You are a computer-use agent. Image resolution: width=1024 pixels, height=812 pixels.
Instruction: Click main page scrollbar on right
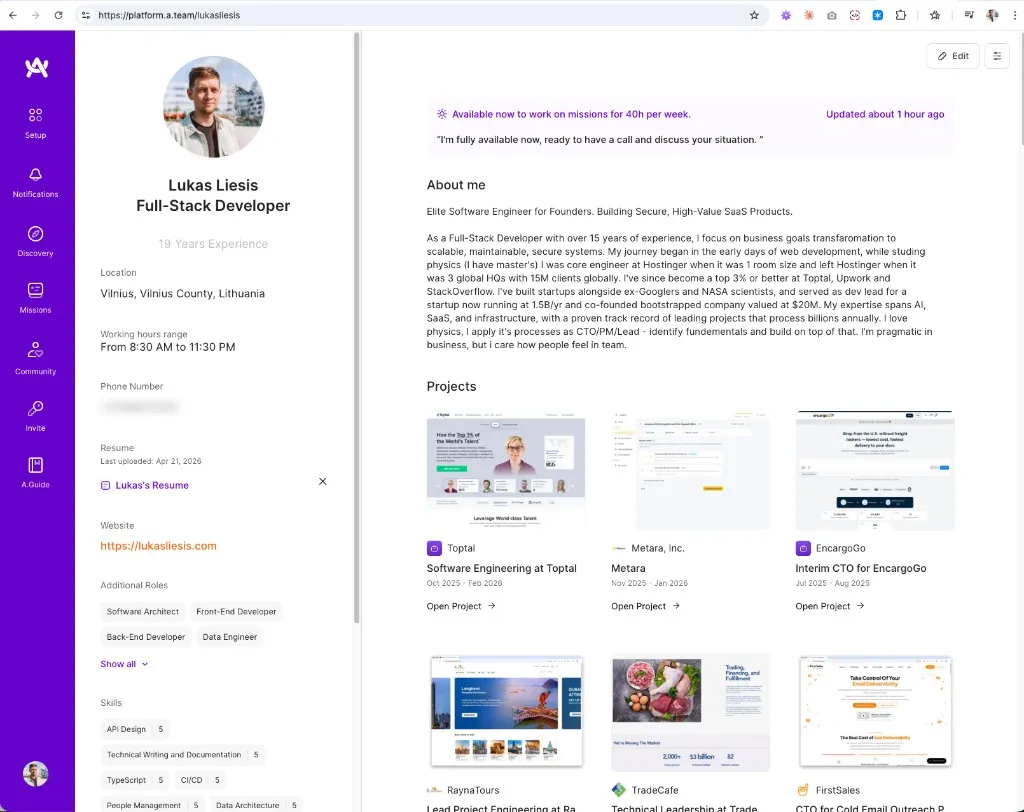[1021, 88]
